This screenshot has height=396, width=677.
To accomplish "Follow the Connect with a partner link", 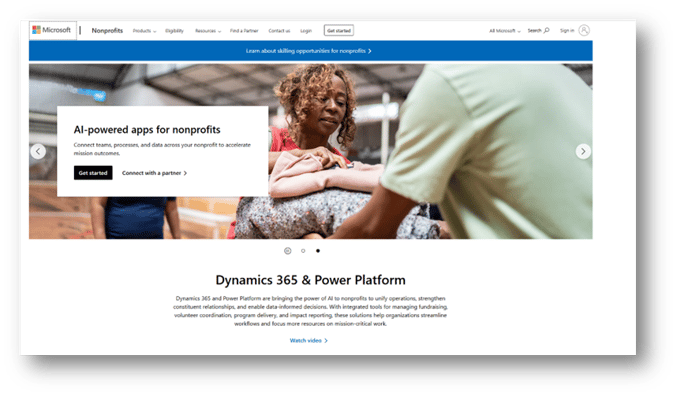I will [x=155, y=173].
